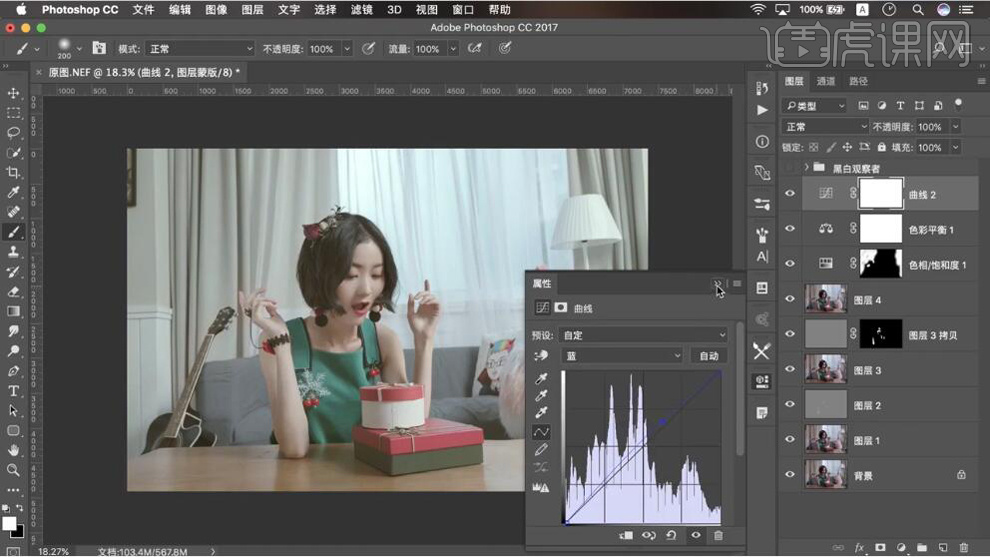Select the Eyedropper tool in toolbox
The height and width of the screenshot is (557, 990).
click(x=13, y=192)
